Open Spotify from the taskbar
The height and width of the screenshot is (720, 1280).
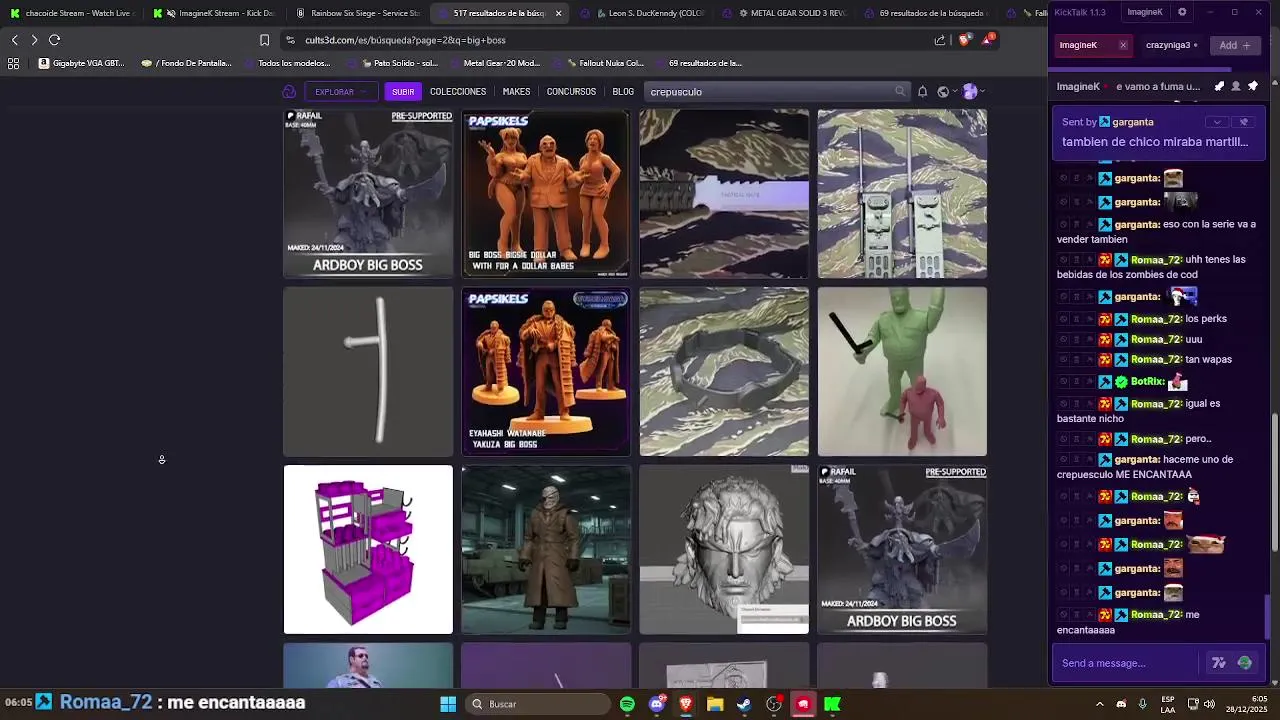[627, 704]
